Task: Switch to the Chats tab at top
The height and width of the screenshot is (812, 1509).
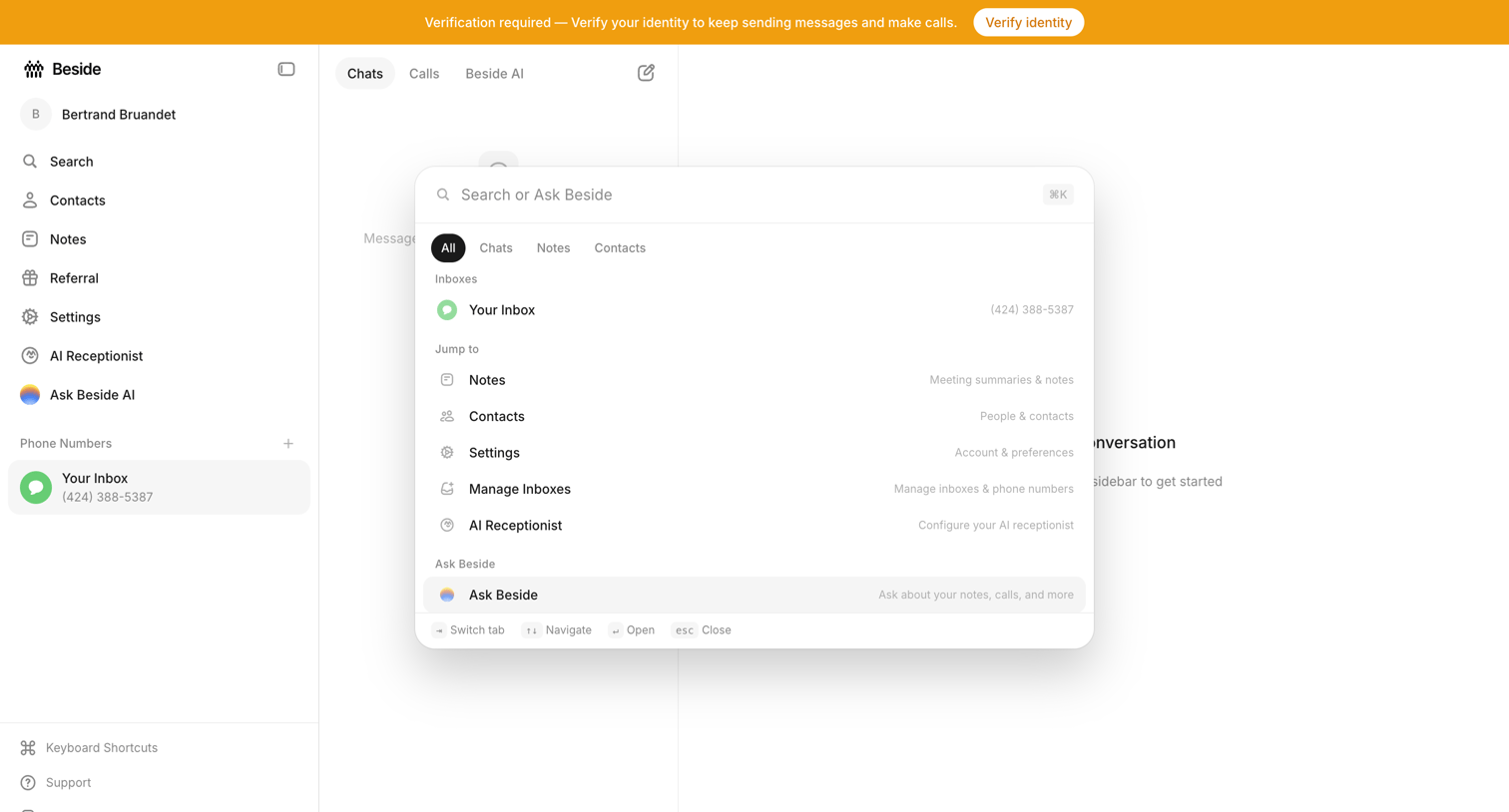Action: [365, 74]
